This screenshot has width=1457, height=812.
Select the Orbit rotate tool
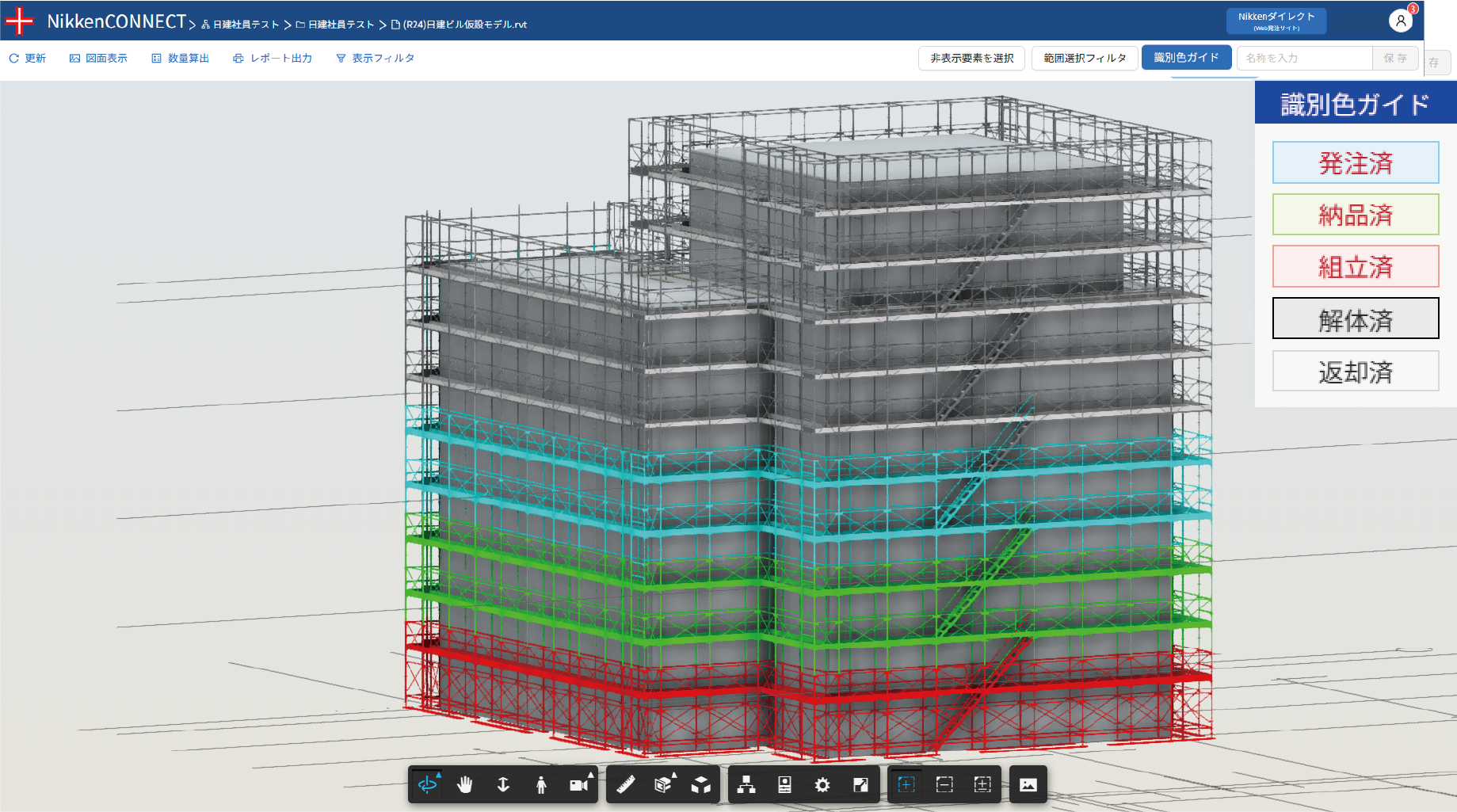tap(427, 784)
